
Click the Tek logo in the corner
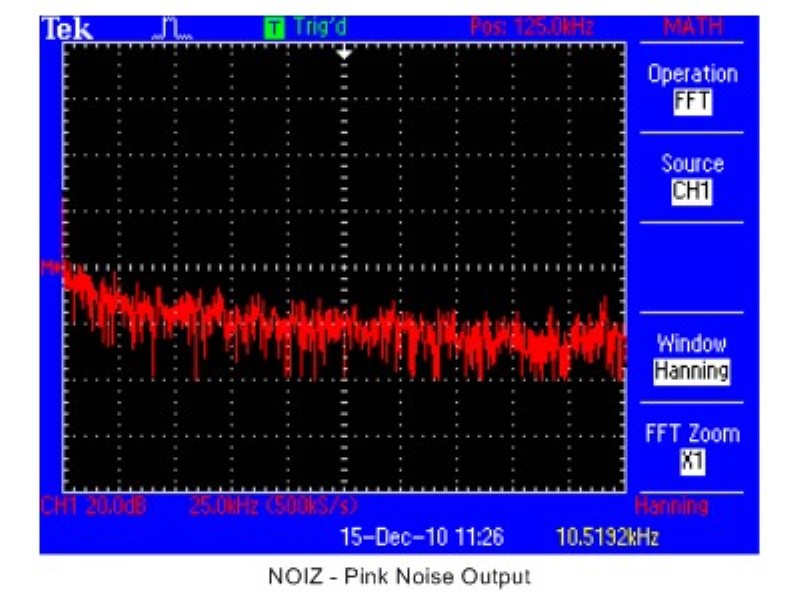click(x=67, y=29)
